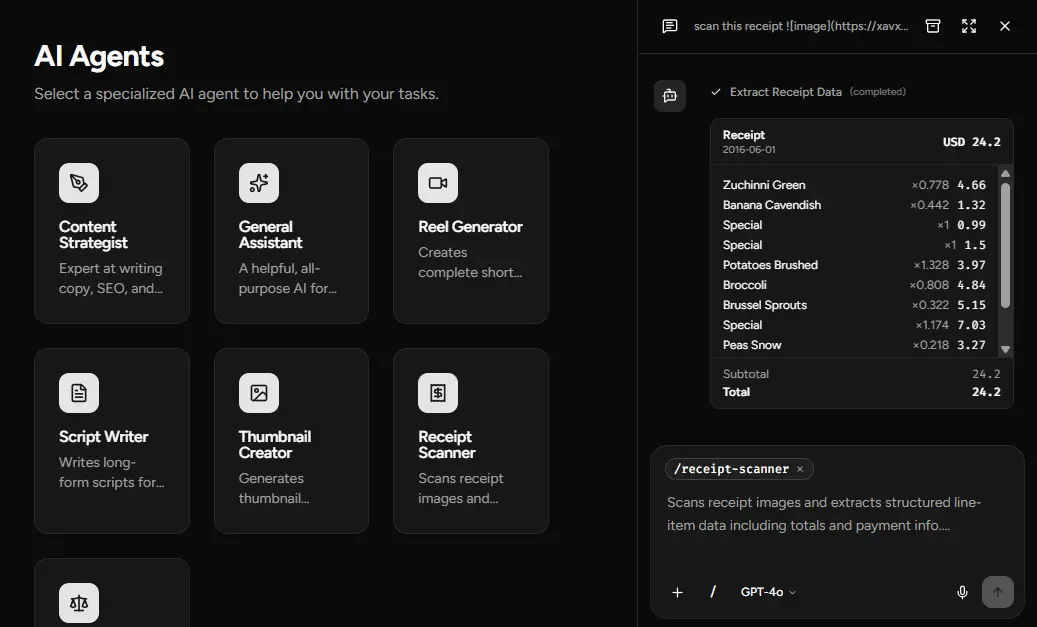Click the "Banana Cavendish" line item
The height and width of the screenshot is (627, 1037).
click(772, 205)
